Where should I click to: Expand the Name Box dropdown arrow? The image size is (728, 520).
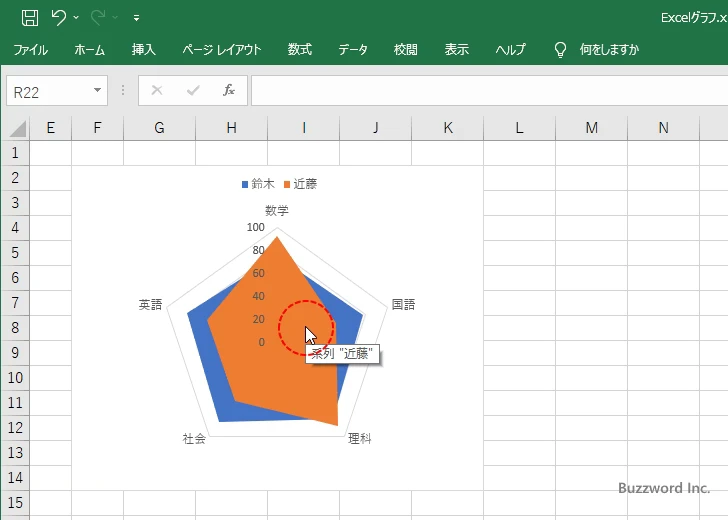point(98,90)
